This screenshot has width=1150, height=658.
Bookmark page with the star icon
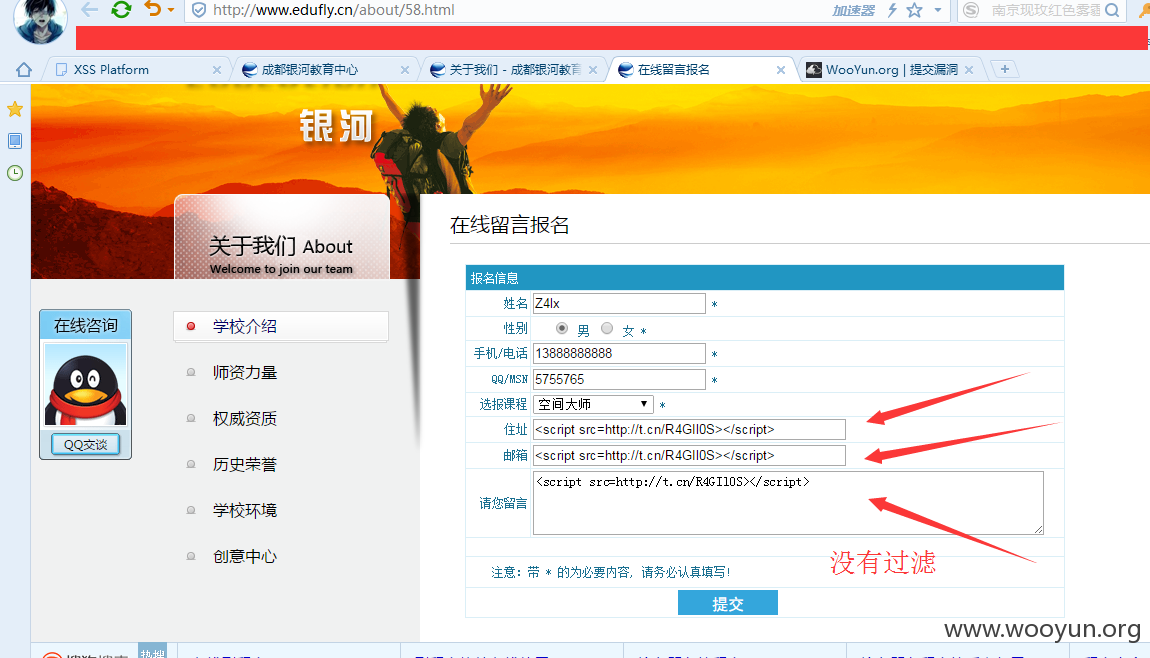tap(915, 10)
